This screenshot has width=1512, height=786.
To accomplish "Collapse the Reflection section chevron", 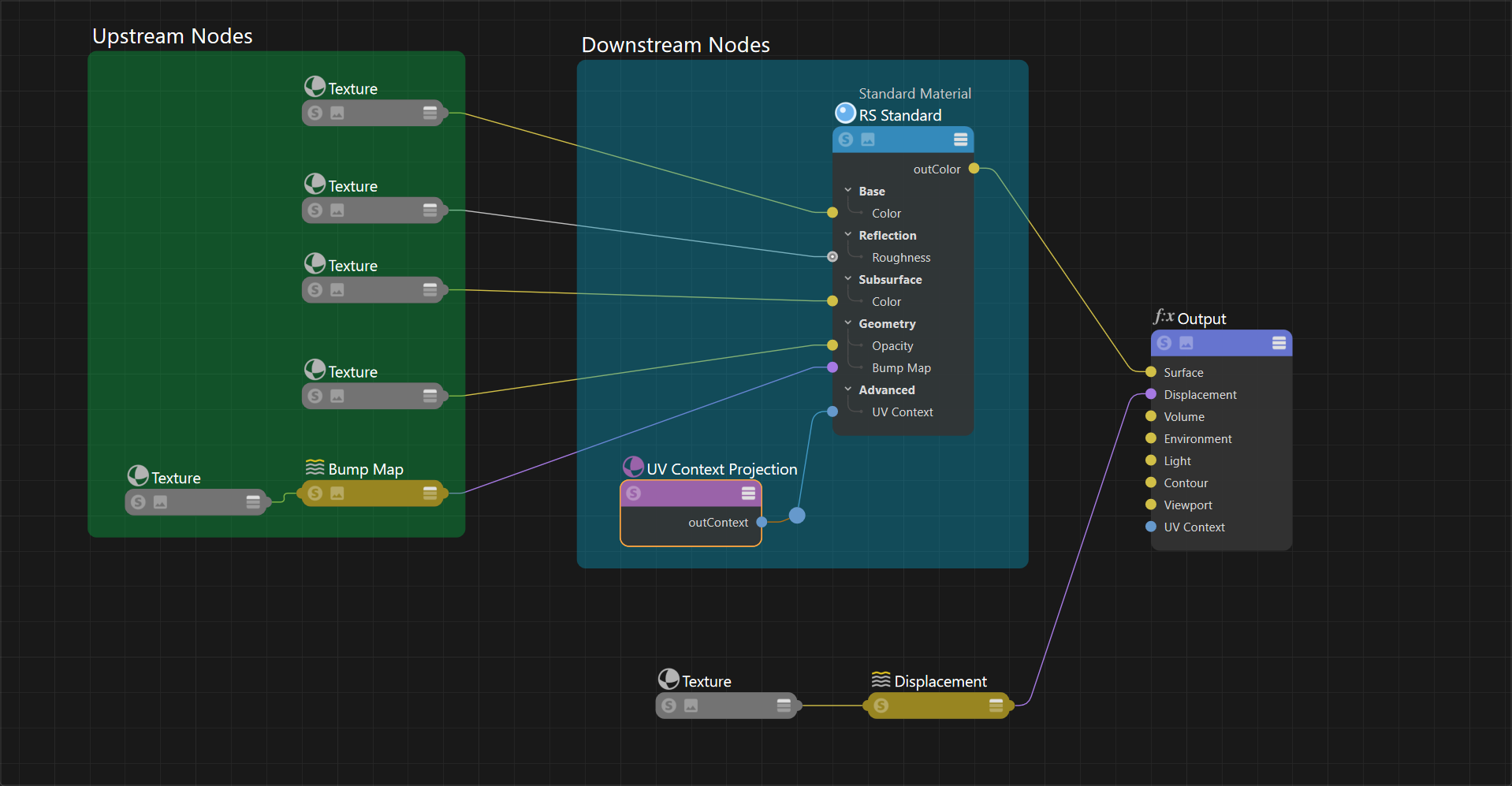I will pos(848,235).
